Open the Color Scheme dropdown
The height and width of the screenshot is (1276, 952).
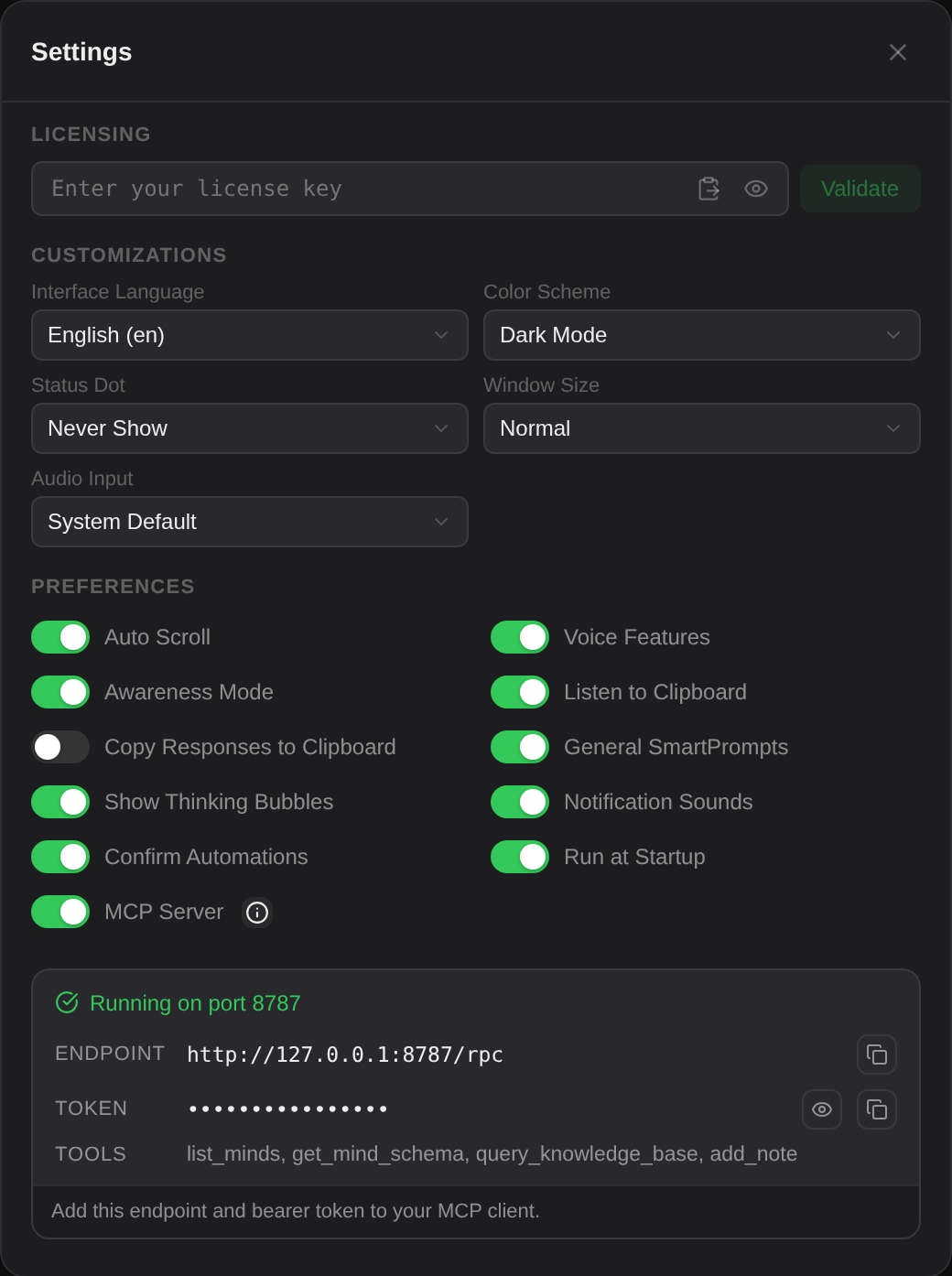[x=702, y=335]
